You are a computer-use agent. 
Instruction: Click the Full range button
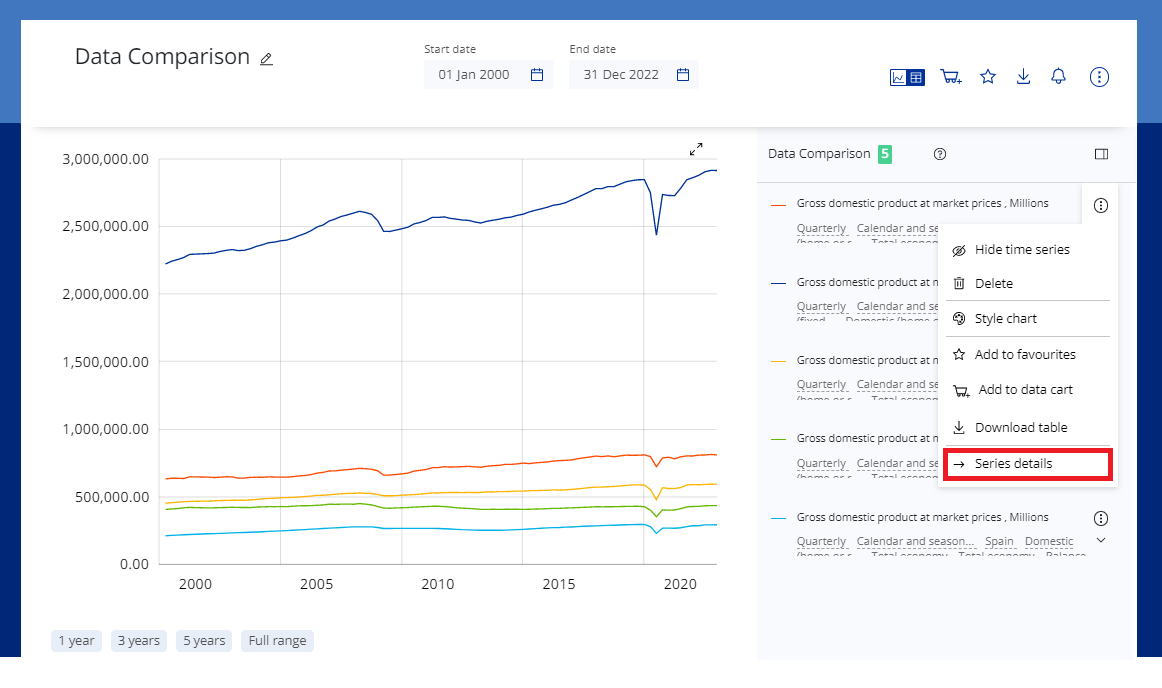[x=277, y=641]
